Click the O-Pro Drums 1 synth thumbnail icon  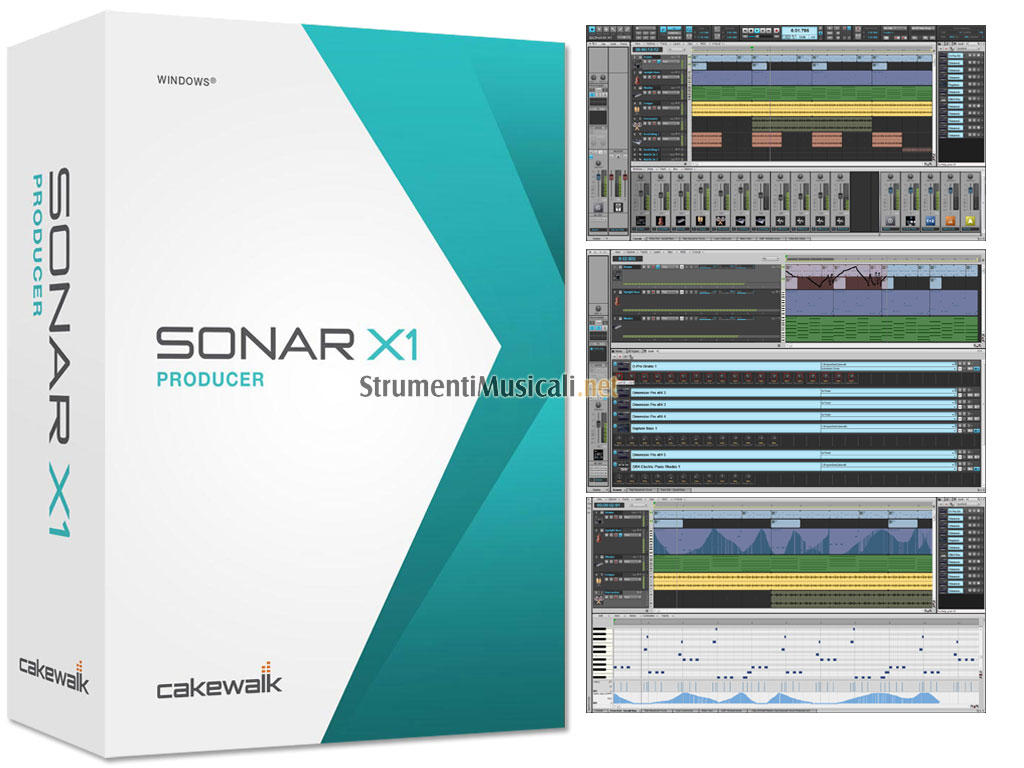(x=621, y=368)
